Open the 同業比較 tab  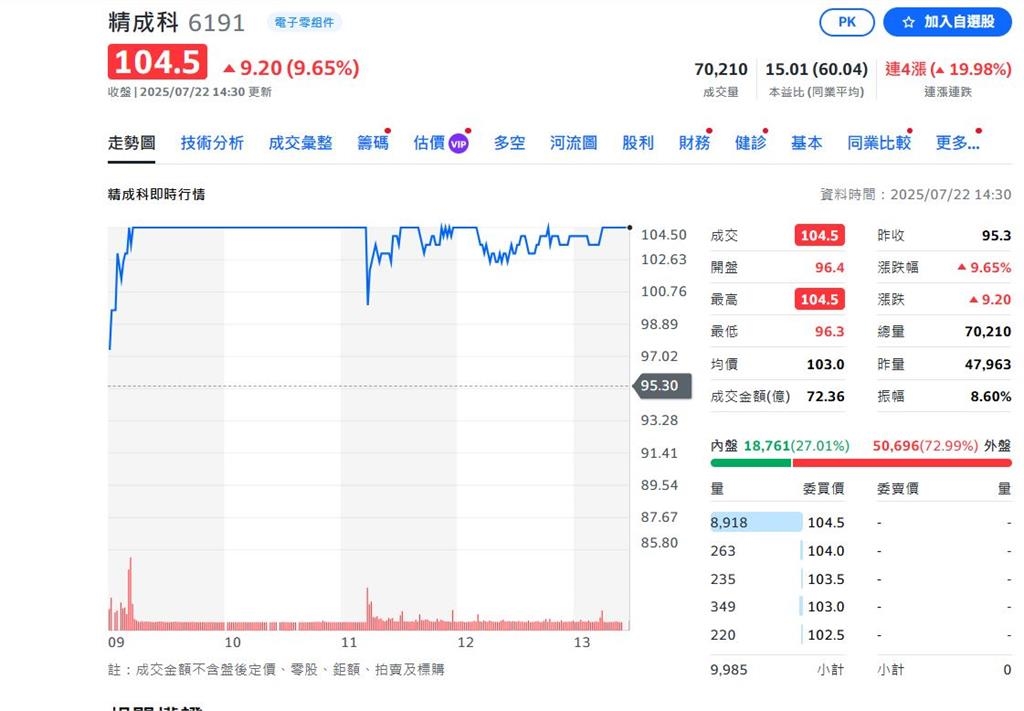pos(879,143)
